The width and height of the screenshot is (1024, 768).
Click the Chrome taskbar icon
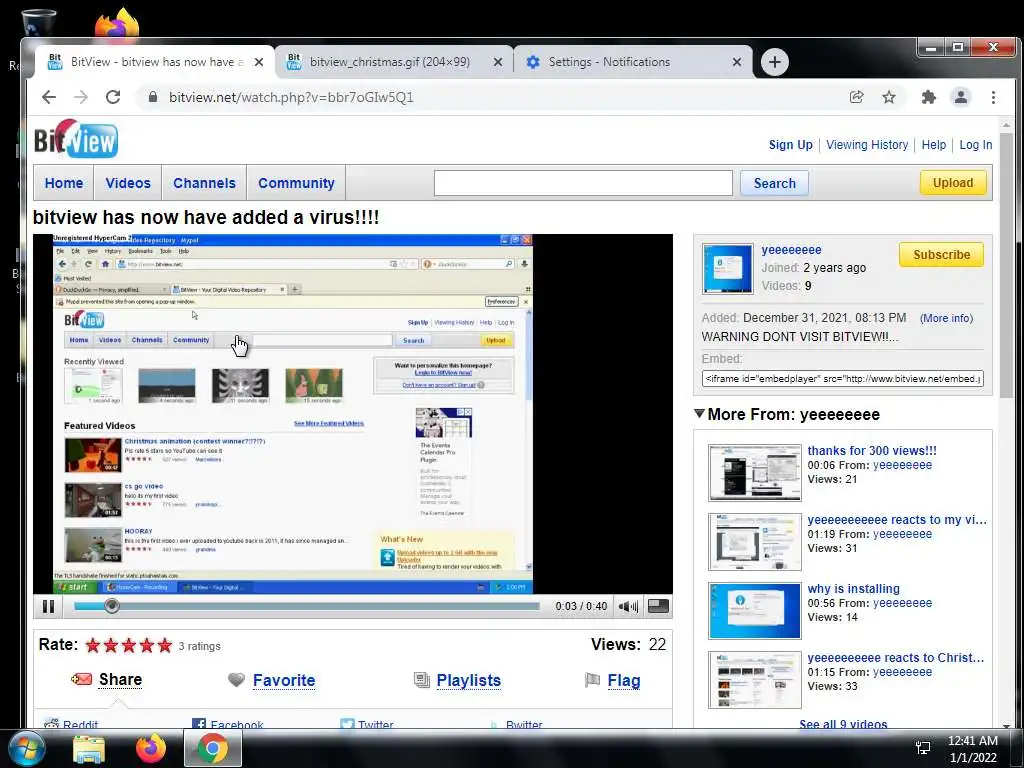point(213,748)
